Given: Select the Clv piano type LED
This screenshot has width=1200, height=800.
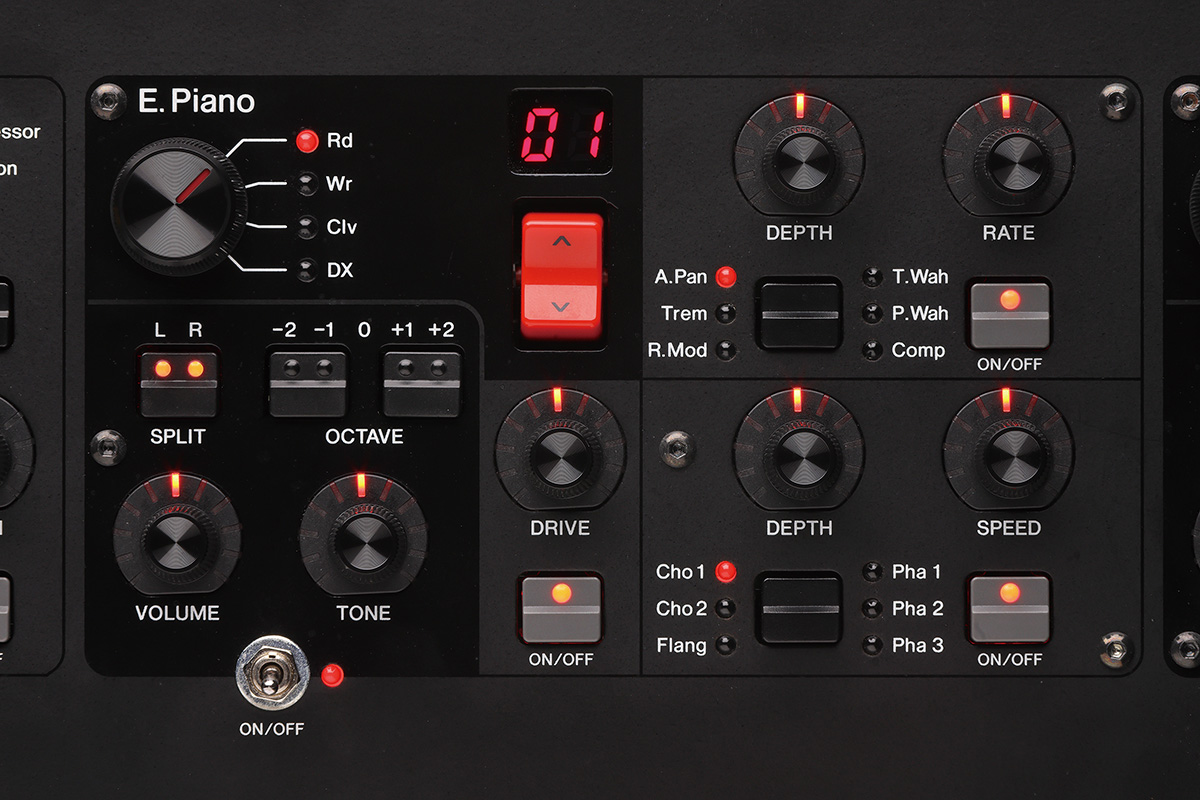Looking at the screenshot, I should pyautogui.click(x=308, y=227).
